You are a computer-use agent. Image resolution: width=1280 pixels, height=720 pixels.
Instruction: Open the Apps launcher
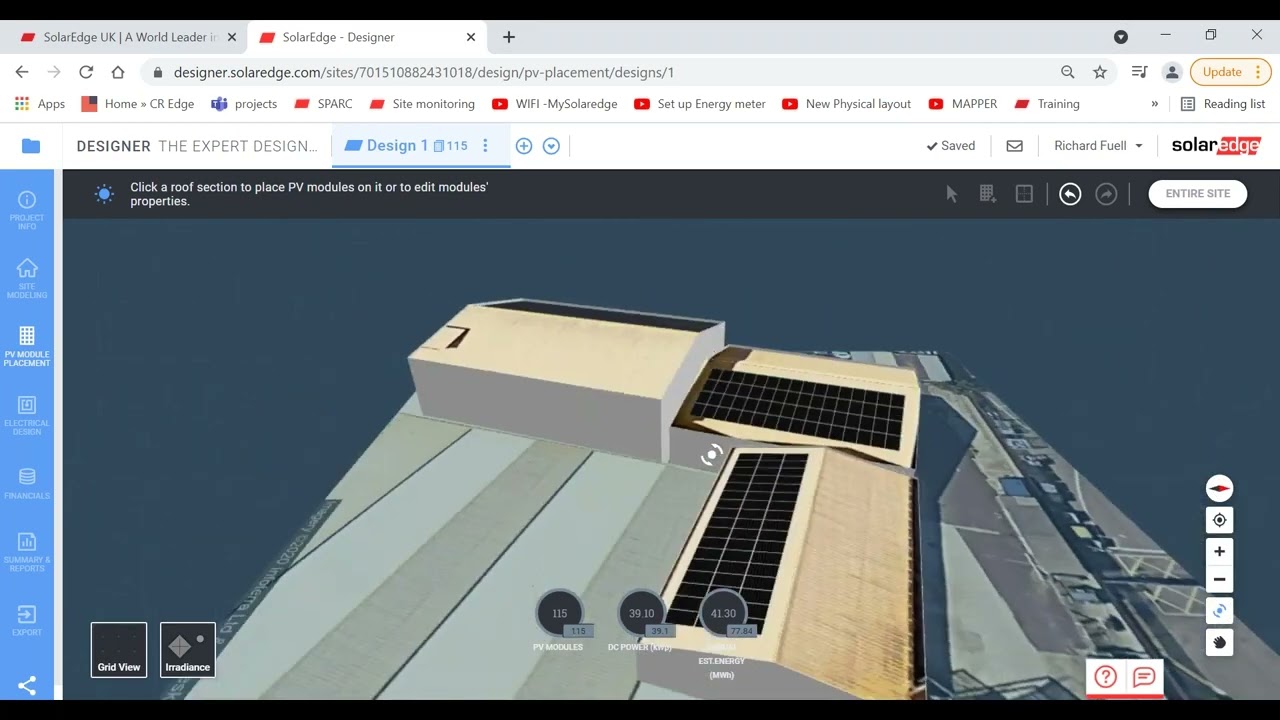(x=40, y=104)
